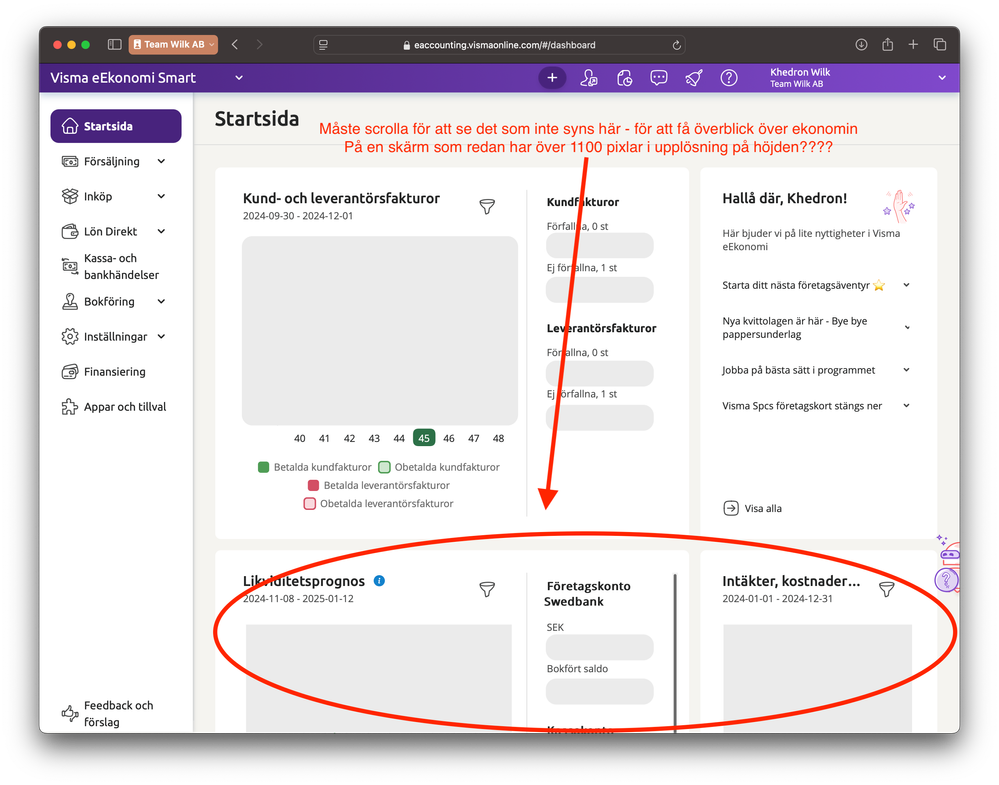Image resolution: width=999 pixels, height=785 pixels.
Task: Toggle Obetalda kundfakturor legend item
Action: 439,467
